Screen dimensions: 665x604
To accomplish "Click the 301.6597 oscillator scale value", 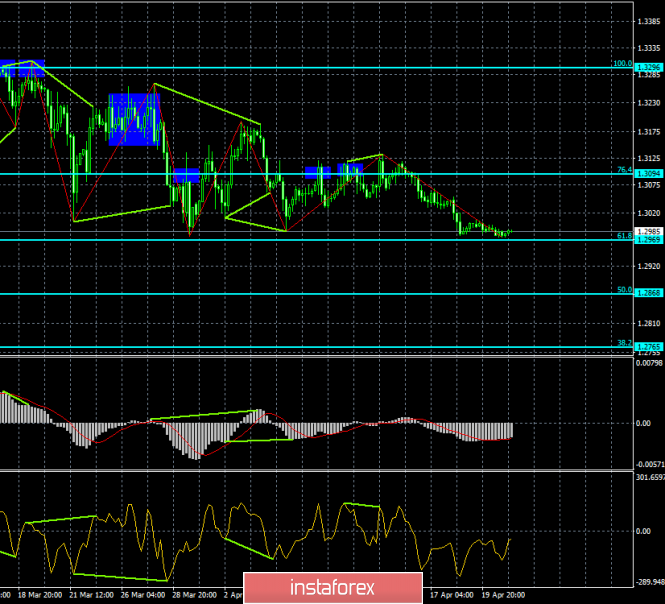I will [648, 476].
